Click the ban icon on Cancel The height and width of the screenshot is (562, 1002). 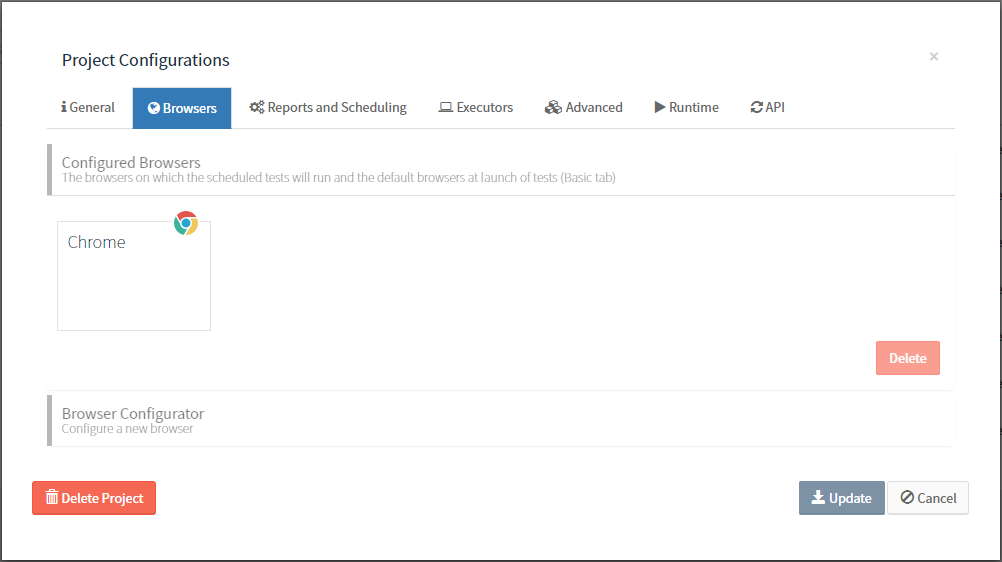(x=907, y=497)
